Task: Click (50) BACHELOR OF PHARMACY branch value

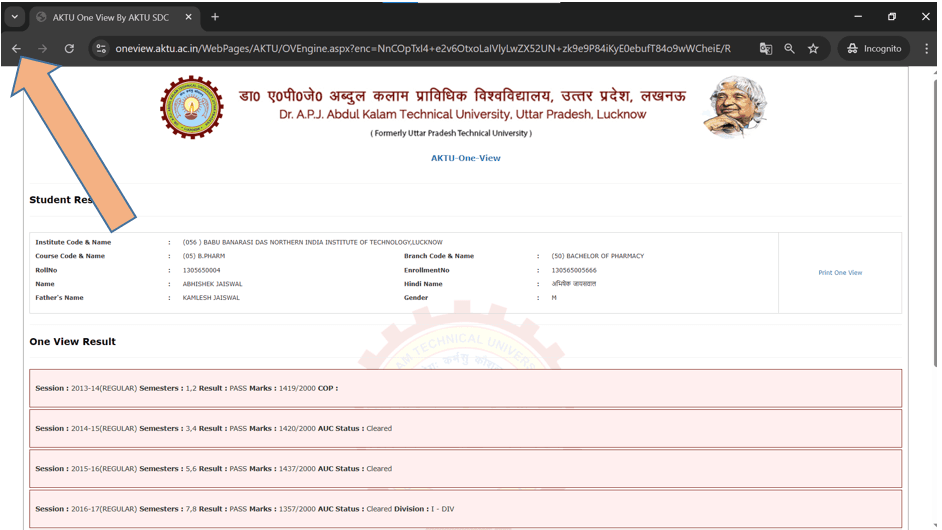Action: pyautogui.click(x=597, y=256)
